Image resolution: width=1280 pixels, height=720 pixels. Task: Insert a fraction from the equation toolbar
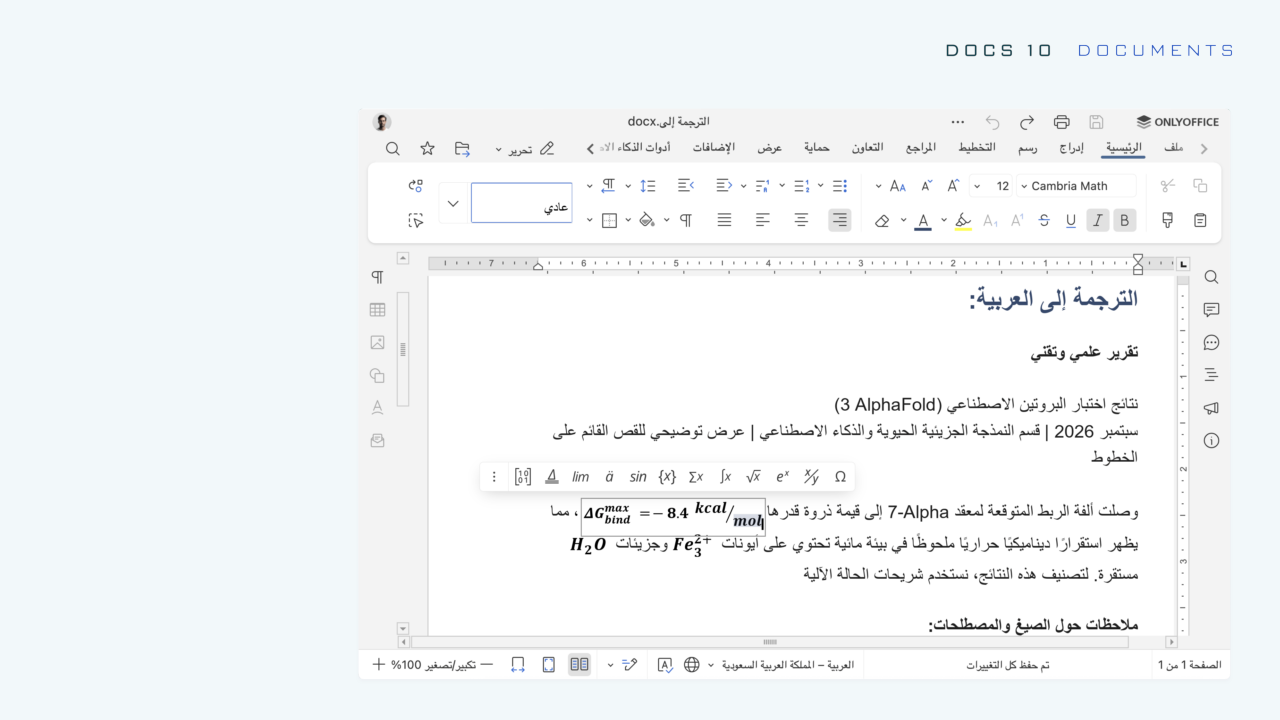pyautogui.click(x=811, y=477)
